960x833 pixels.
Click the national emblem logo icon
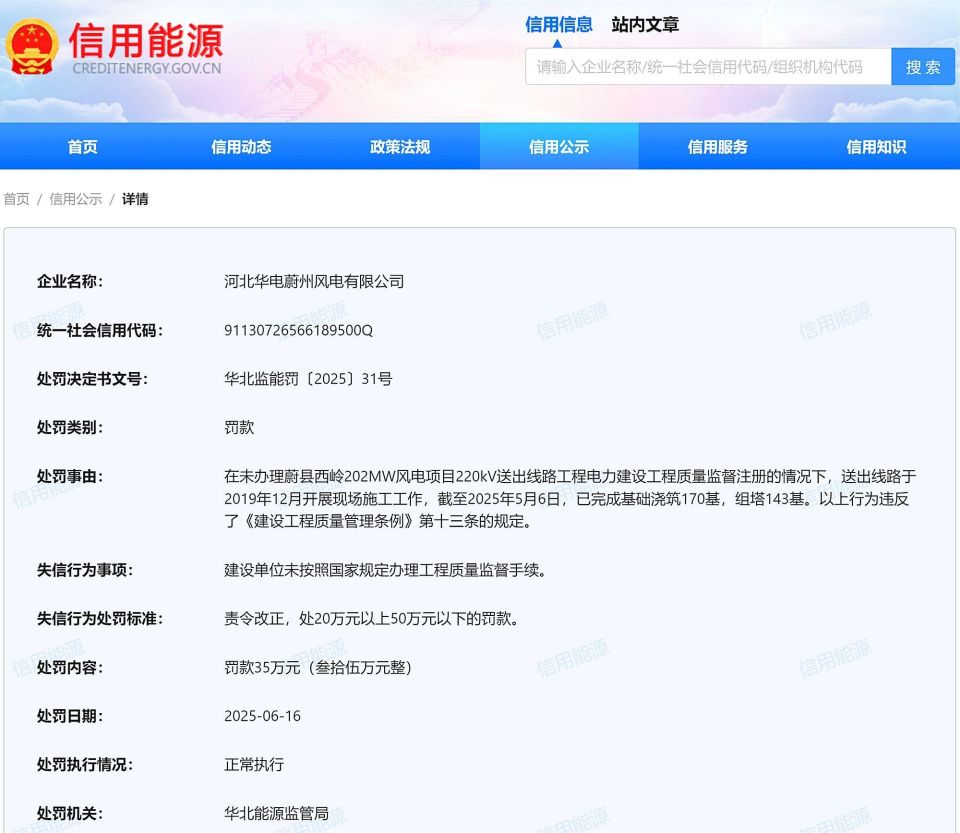coord(32,47)
